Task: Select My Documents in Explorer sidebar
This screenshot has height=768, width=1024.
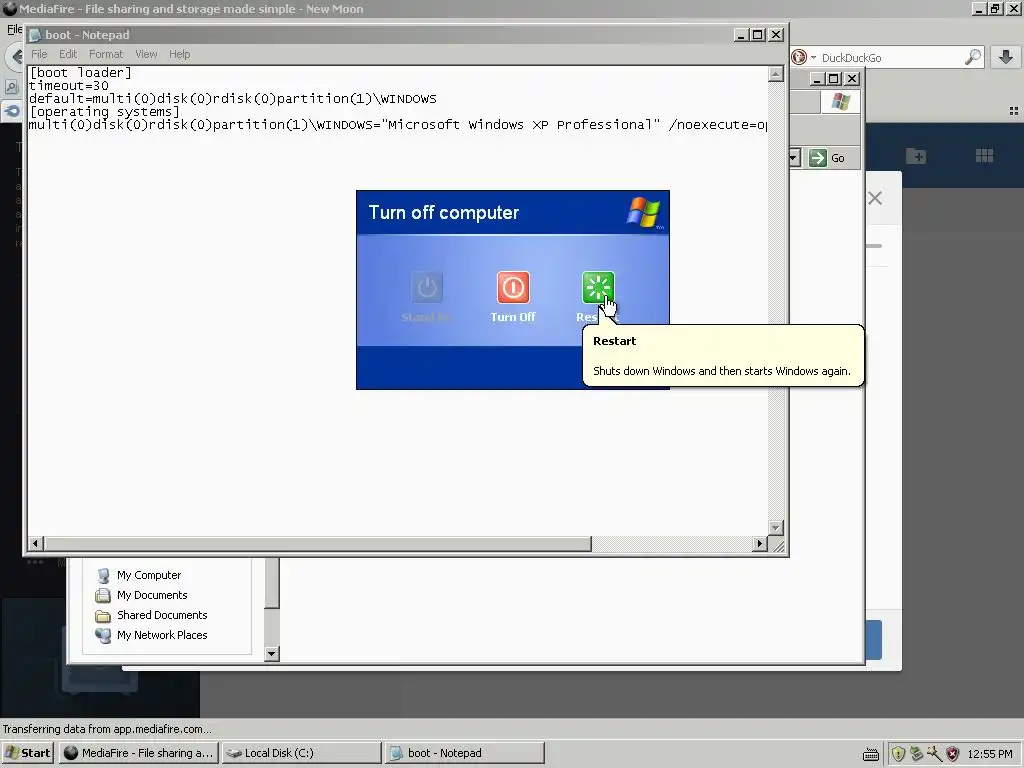Action: pos(152,595)
